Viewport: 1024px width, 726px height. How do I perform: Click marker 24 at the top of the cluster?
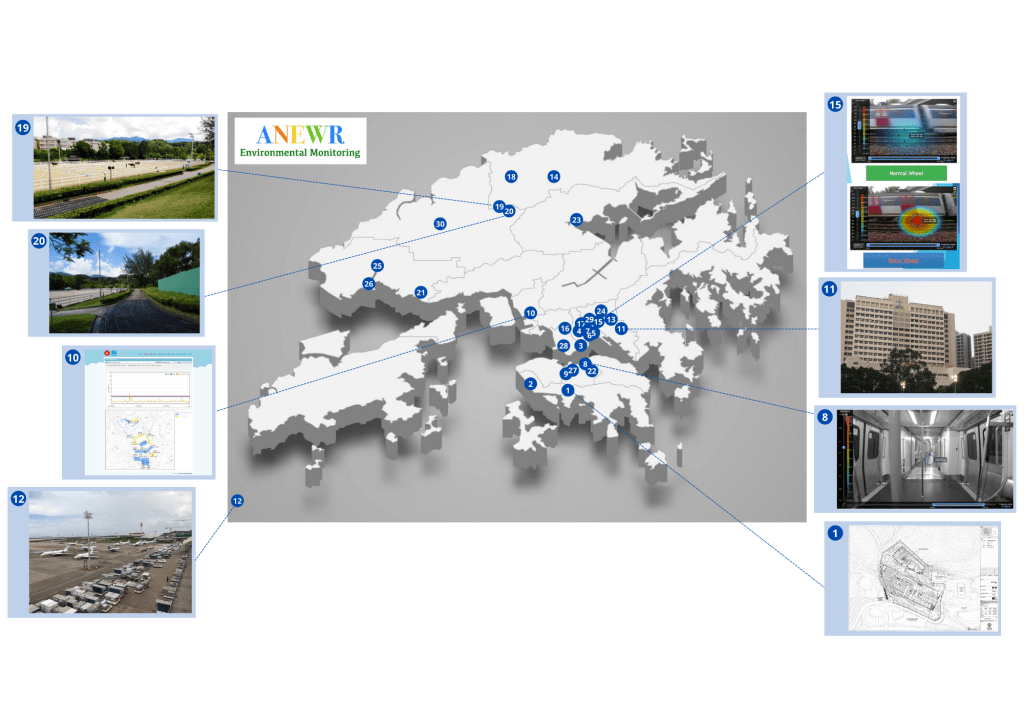point(601,311)
